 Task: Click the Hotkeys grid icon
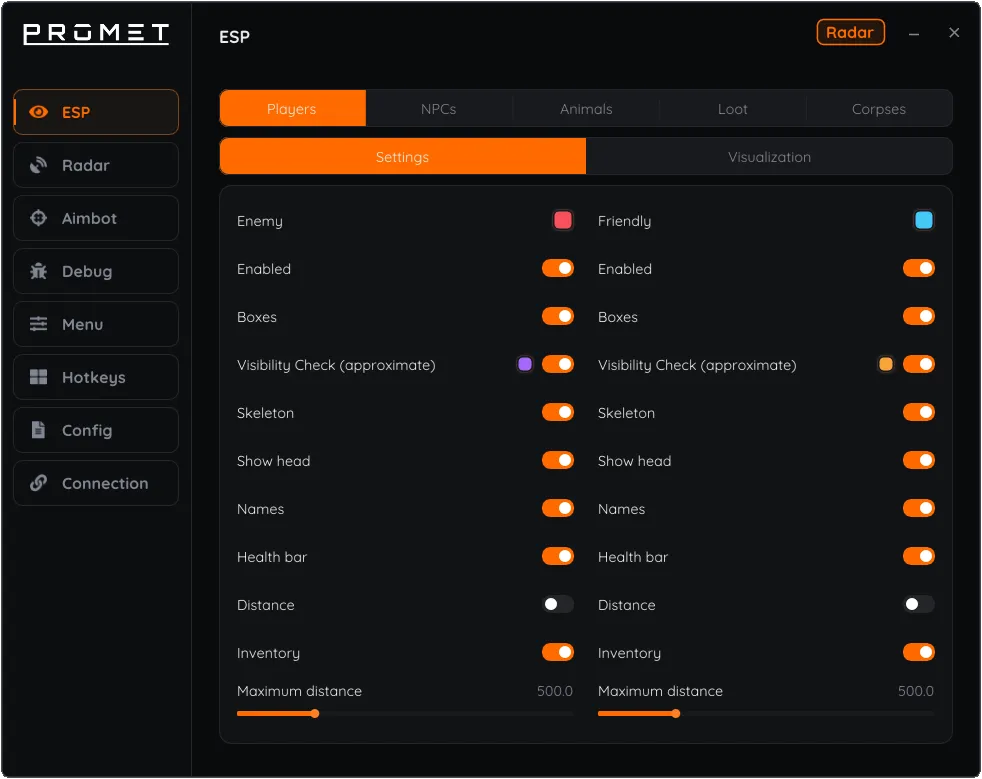(x=38, y=377)
